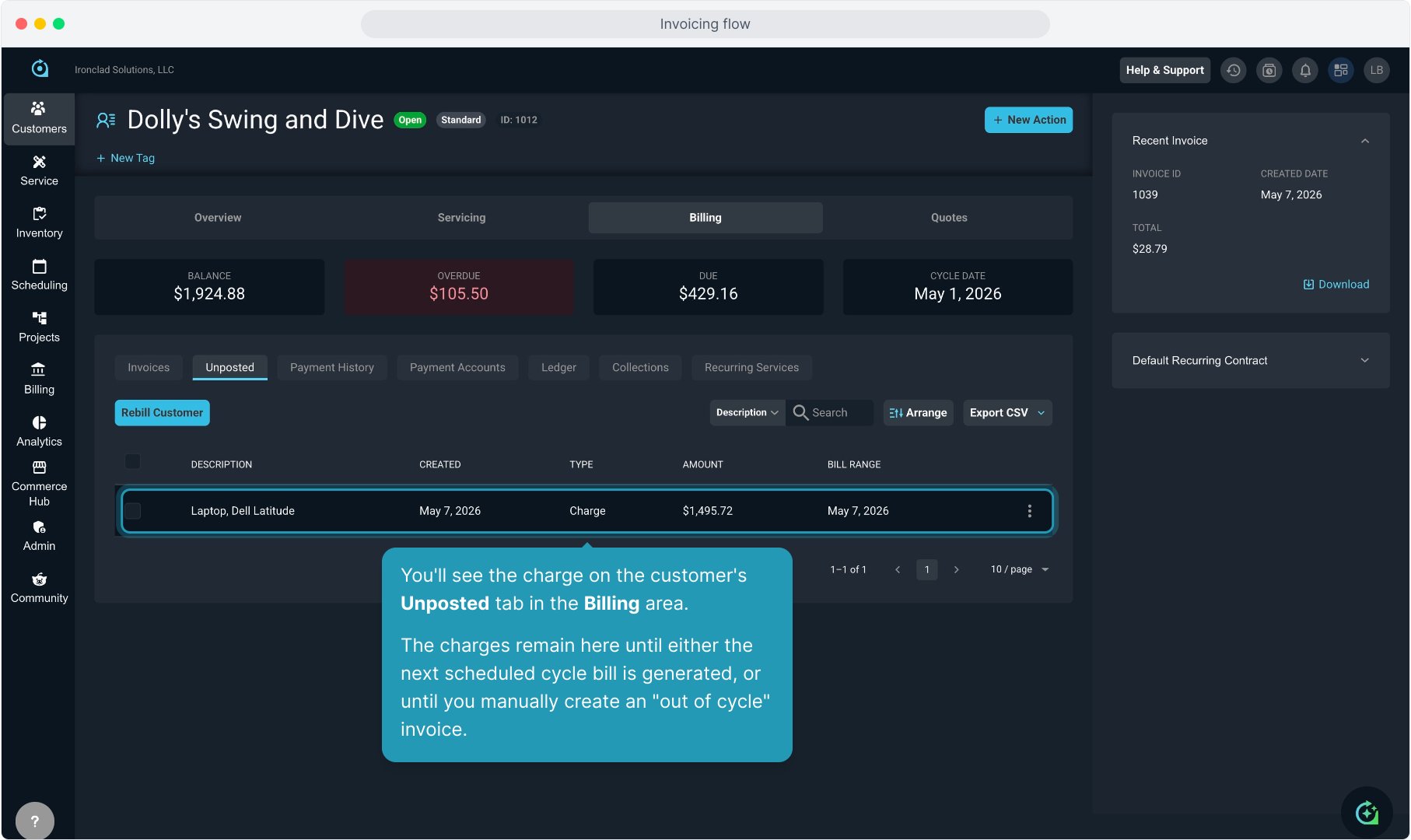1411x840 pixels.
Task: Open the Service section in sidebar
Action: [x=39, y=171]
